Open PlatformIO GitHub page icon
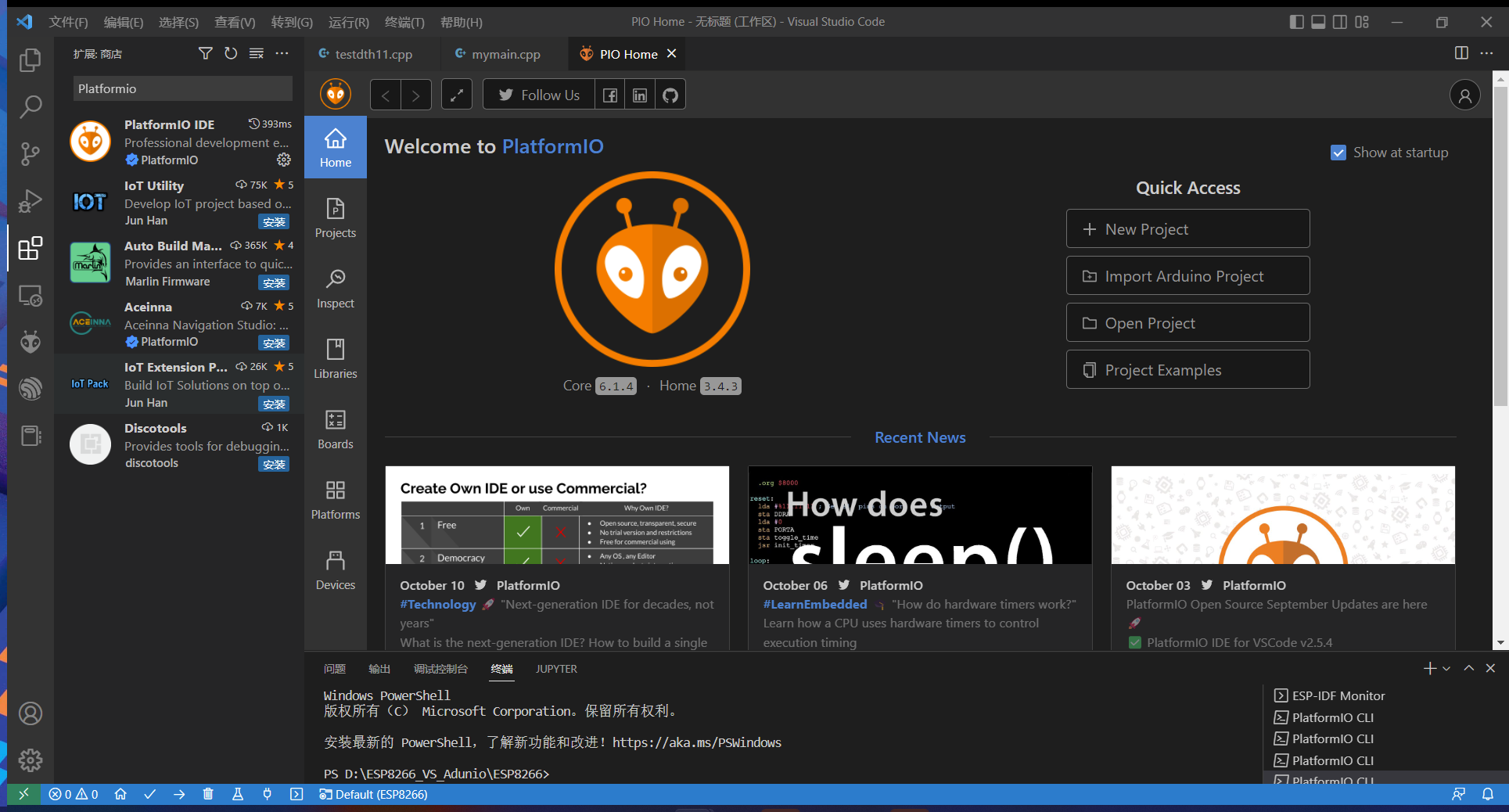 pos(670,95)
